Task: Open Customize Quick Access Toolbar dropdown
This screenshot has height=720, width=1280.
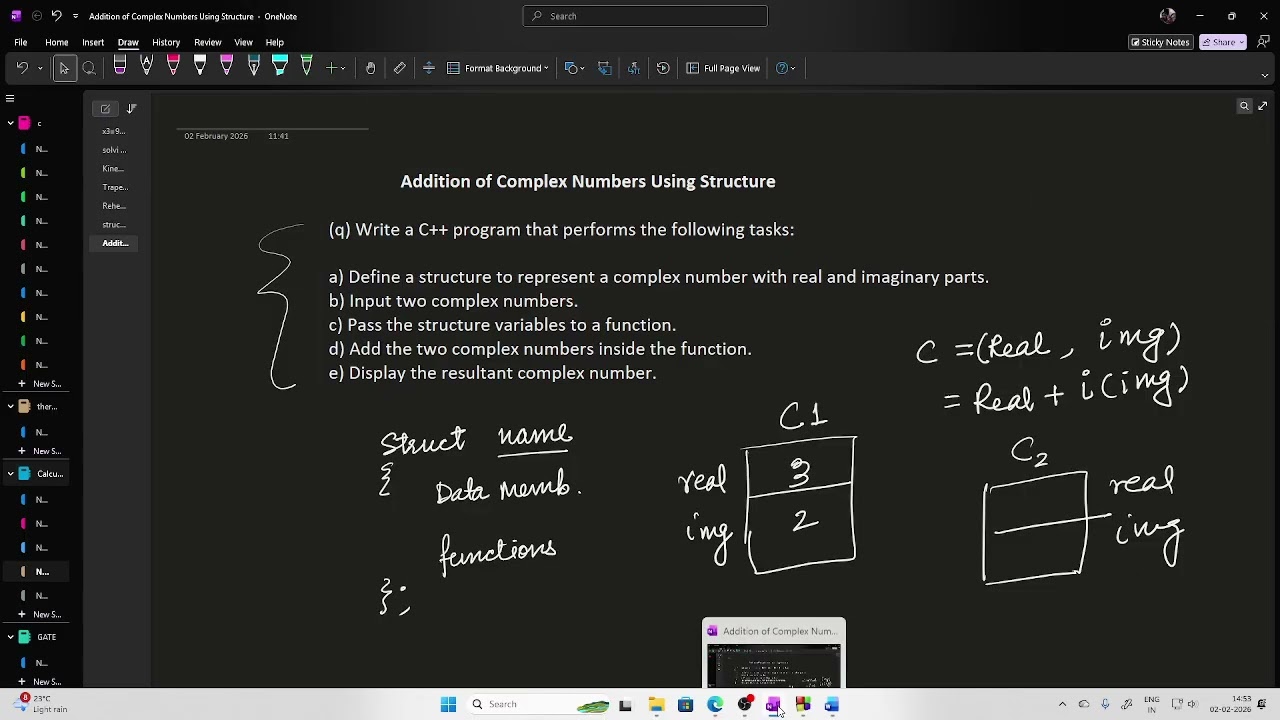Action: pos(75,16)
